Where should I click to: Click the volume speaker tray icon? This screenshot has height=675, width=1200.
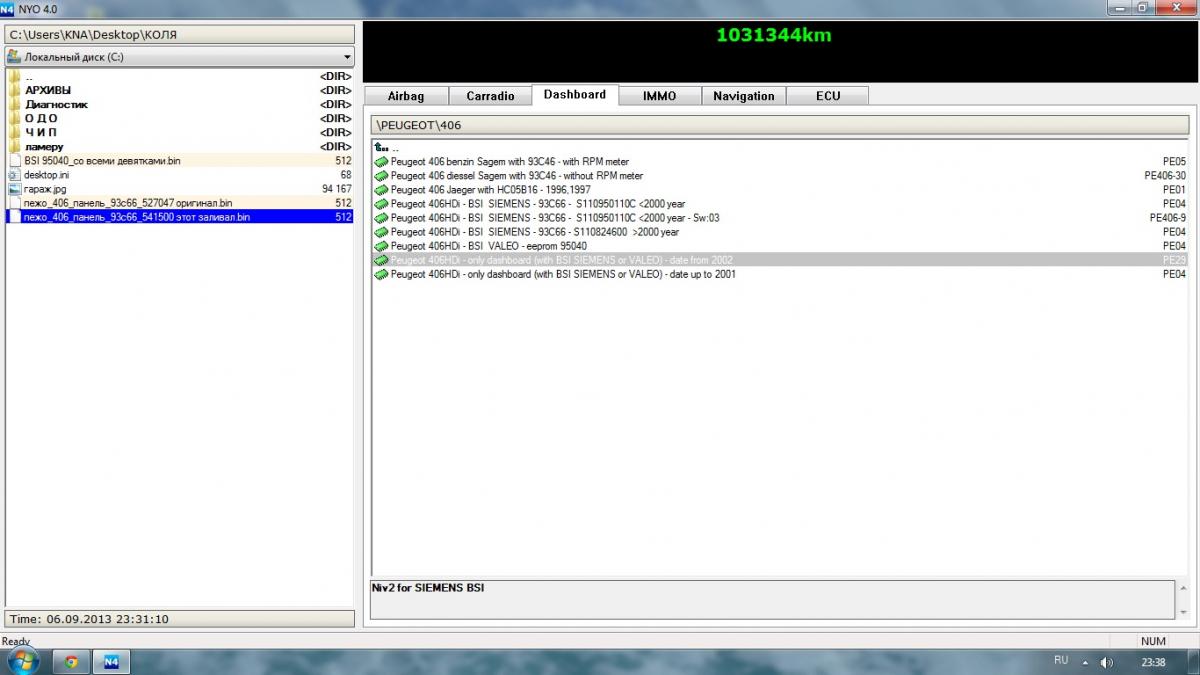tap(1107, 662)
